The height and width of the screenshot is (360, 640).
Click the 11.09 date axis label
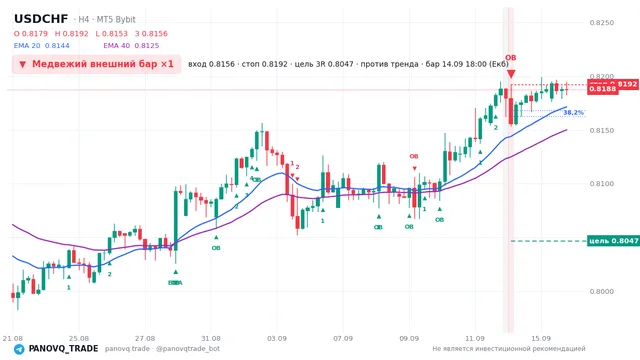[475, 338]
